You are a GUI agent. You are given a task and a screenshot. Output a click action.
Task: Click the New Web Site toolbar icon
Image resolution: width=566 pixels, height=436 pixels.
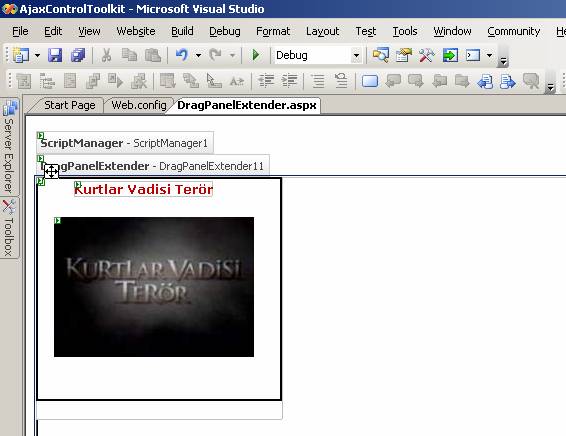pos(21,55)
